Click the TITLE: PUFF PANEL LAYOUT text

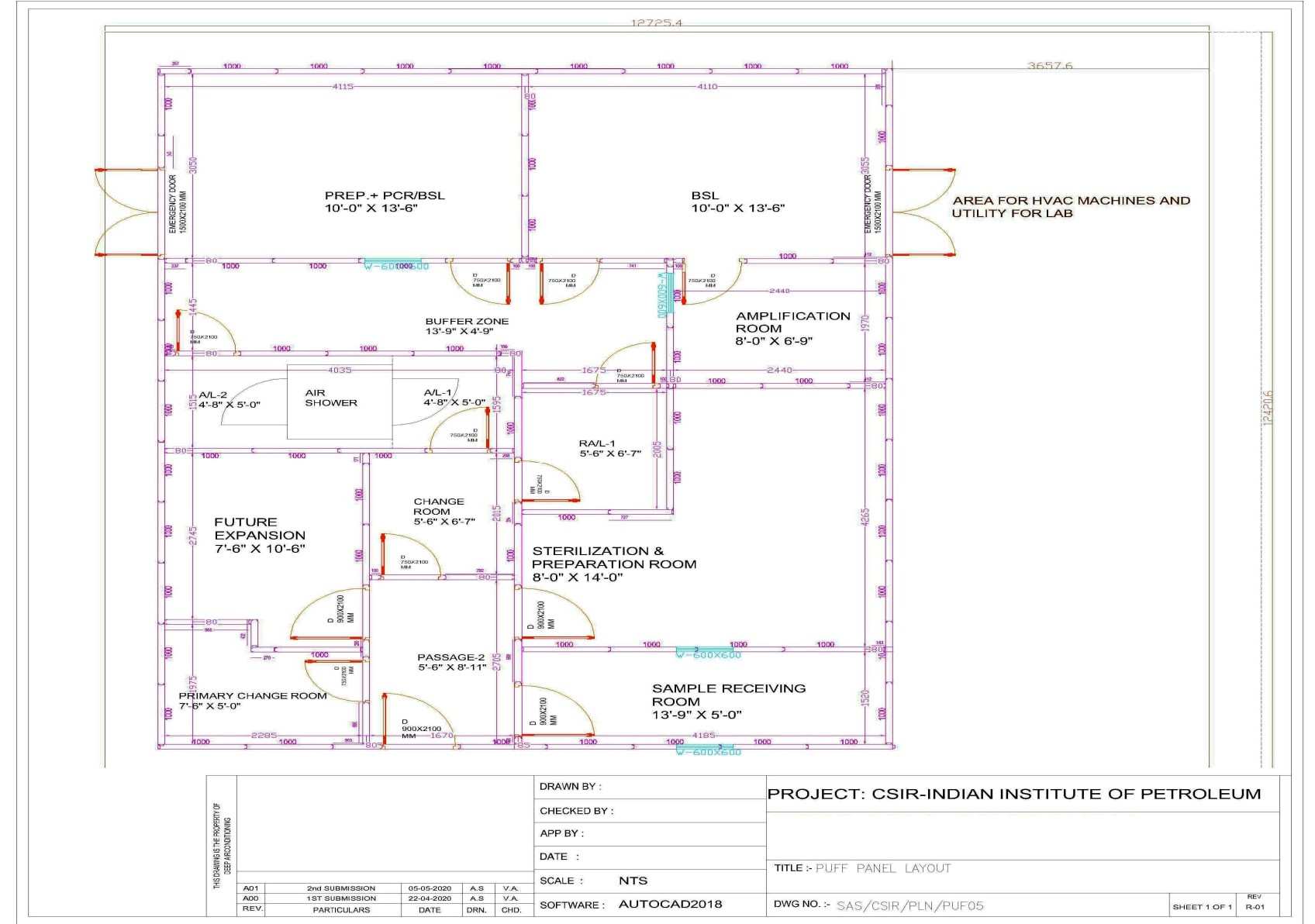click(865, 869)
